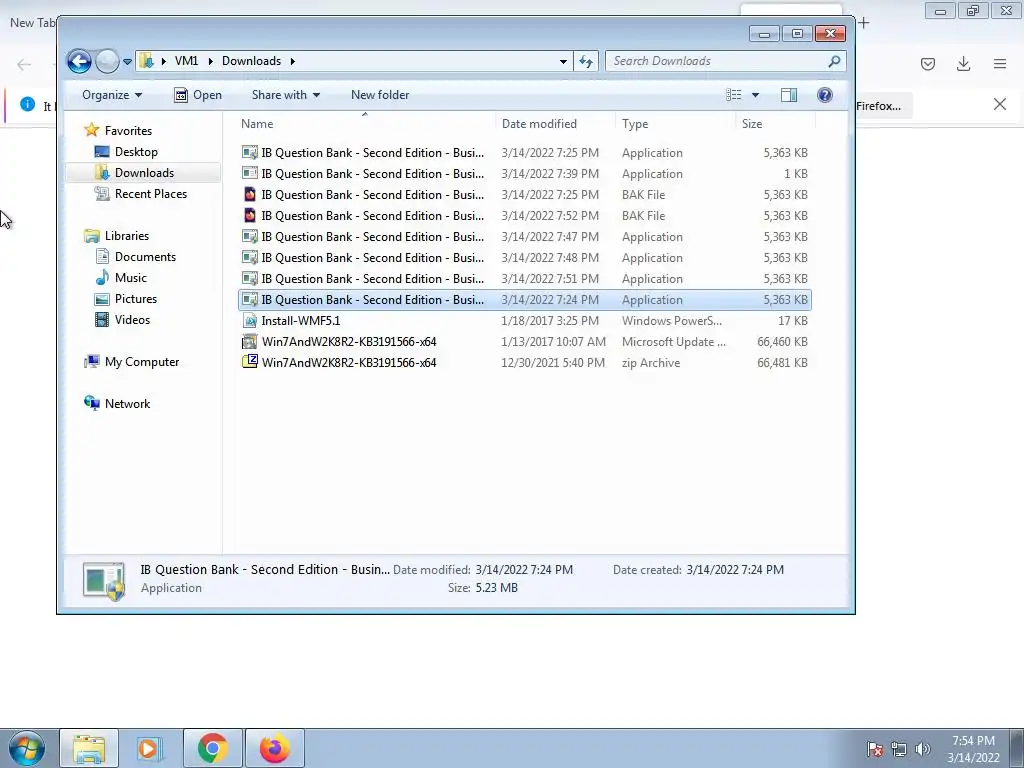
Task: Dismiss the Firefox notification bar
Action: tap(1000, 104)
